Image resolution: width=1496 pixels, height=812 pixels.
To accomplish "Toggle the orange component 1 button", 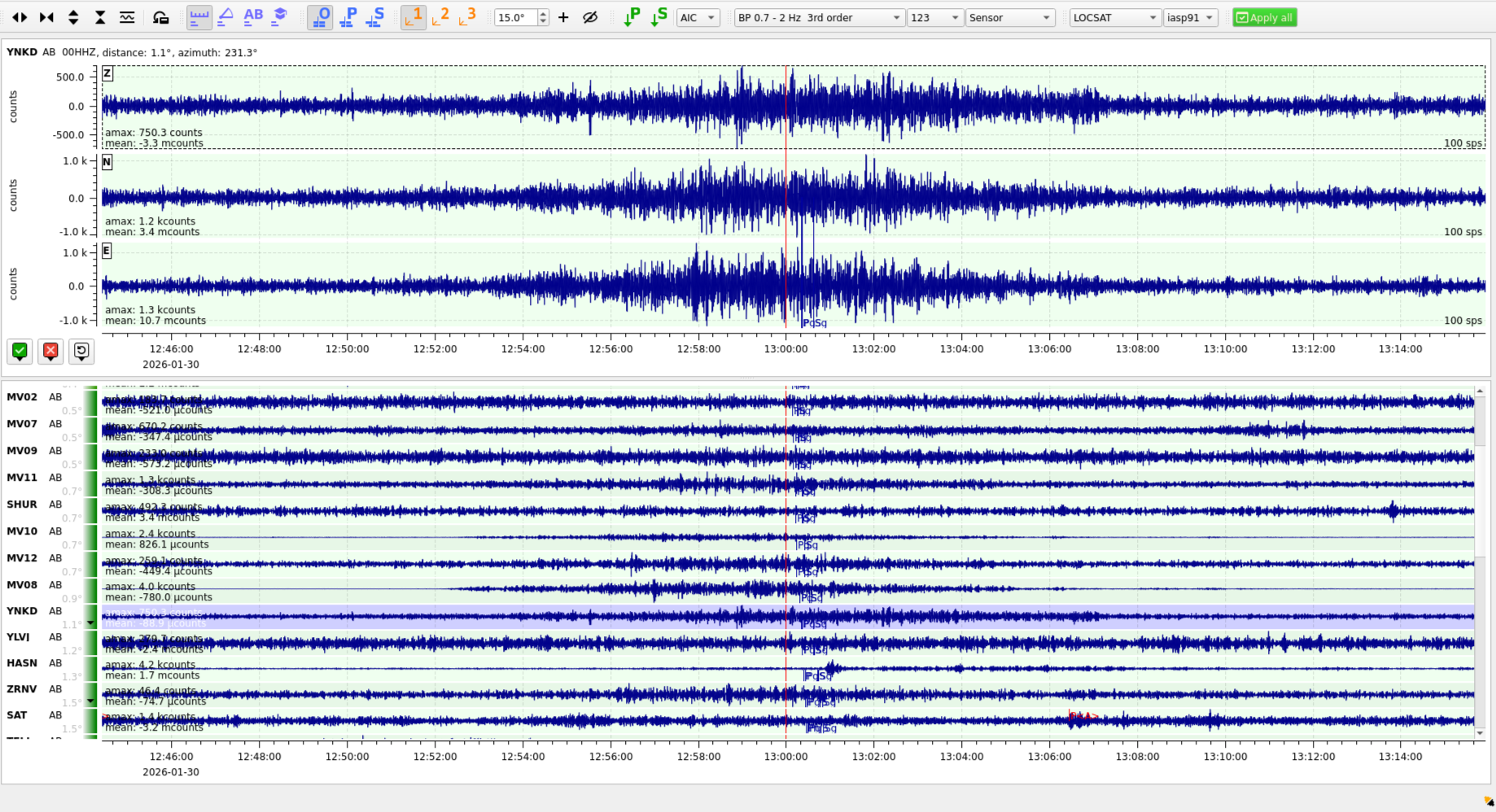I will coord(413,17).
